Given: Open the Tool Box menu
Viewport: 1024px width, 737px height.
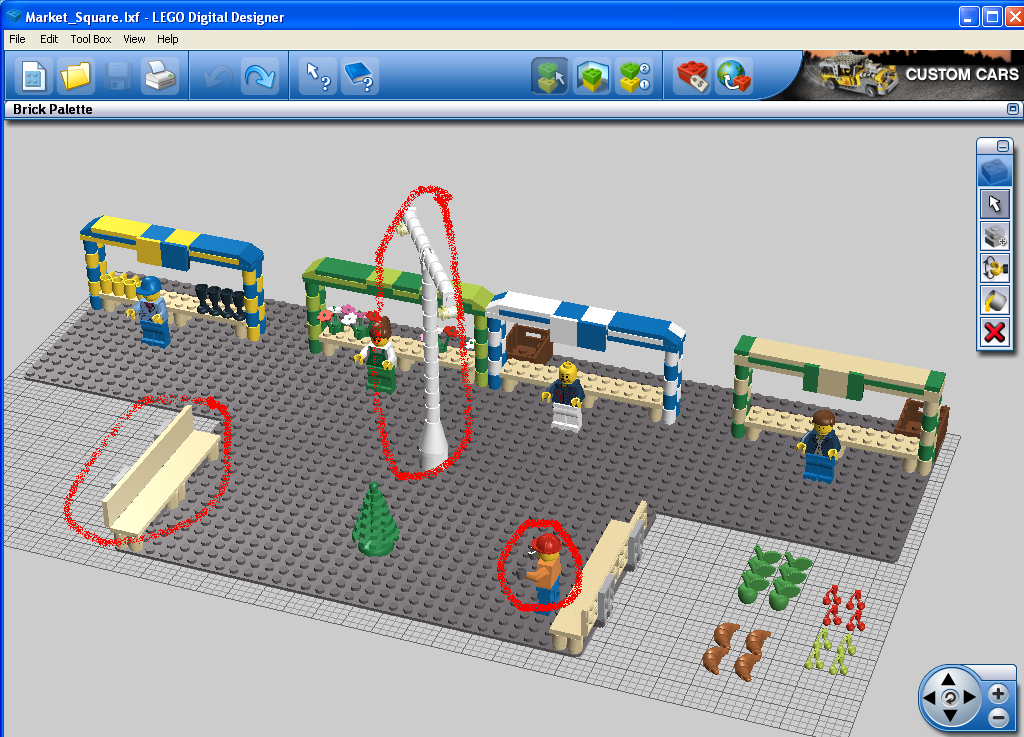Looking at the screenshot, I should coord(91,39).
